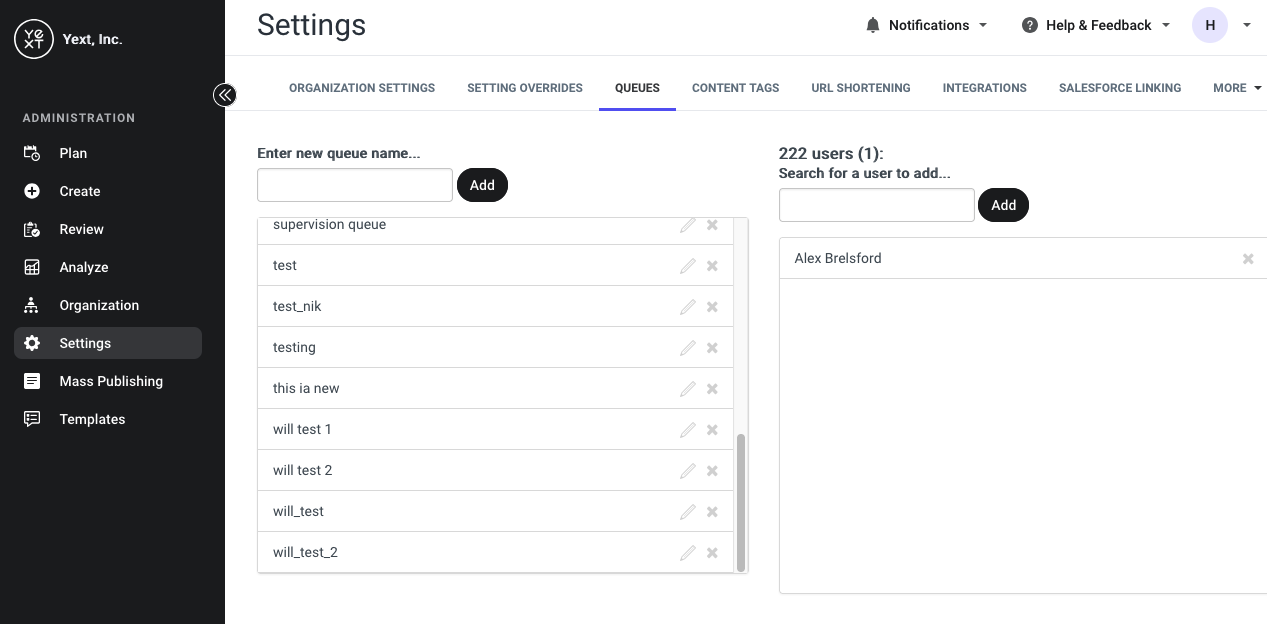Delete the will_test queue

coord(712,512)
